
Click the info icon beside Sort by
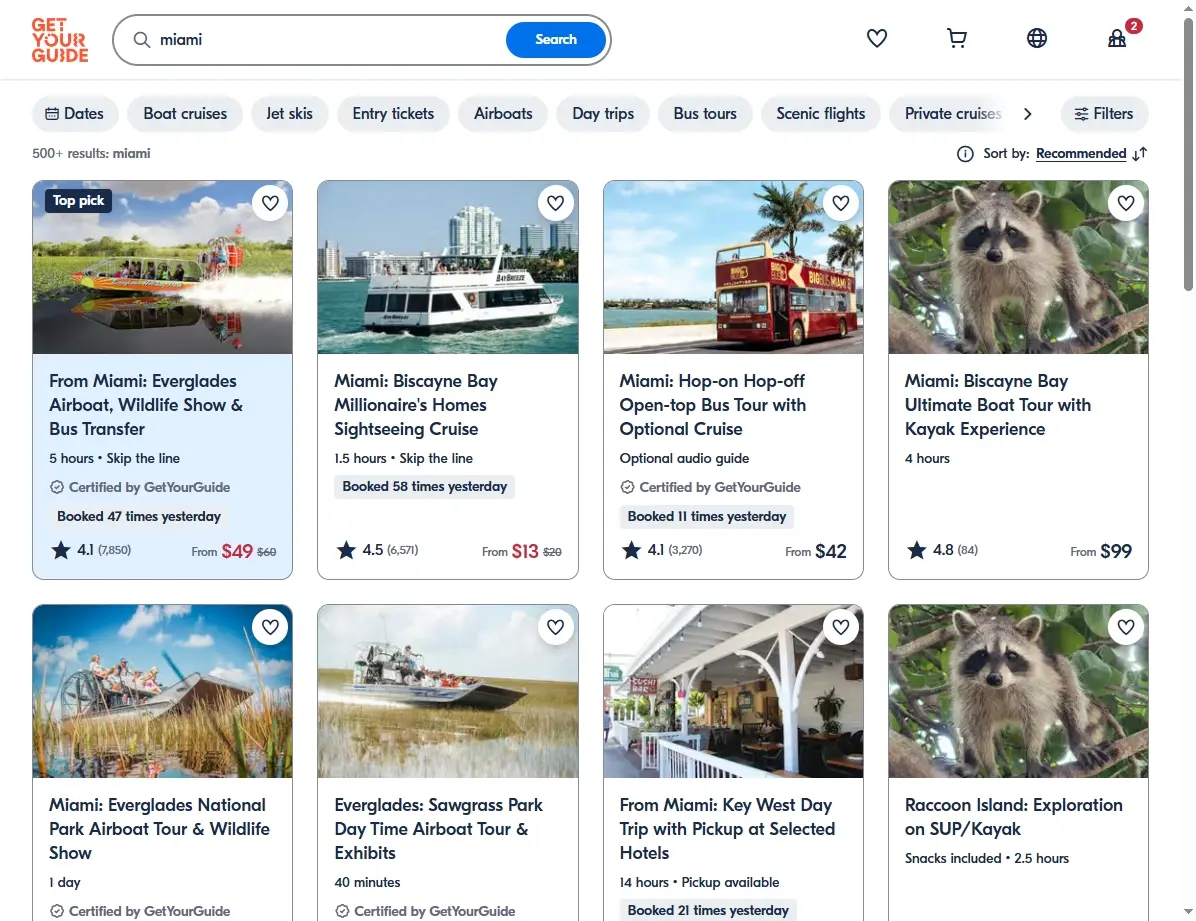pyautogui.click(x=965, y=154)
